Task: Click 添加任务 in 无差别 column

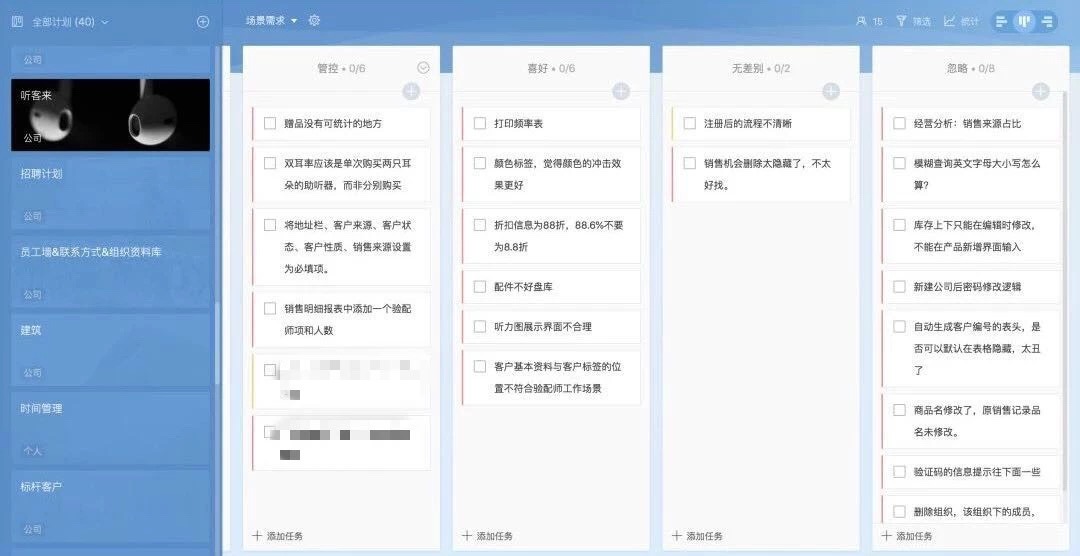Action: 698,536
